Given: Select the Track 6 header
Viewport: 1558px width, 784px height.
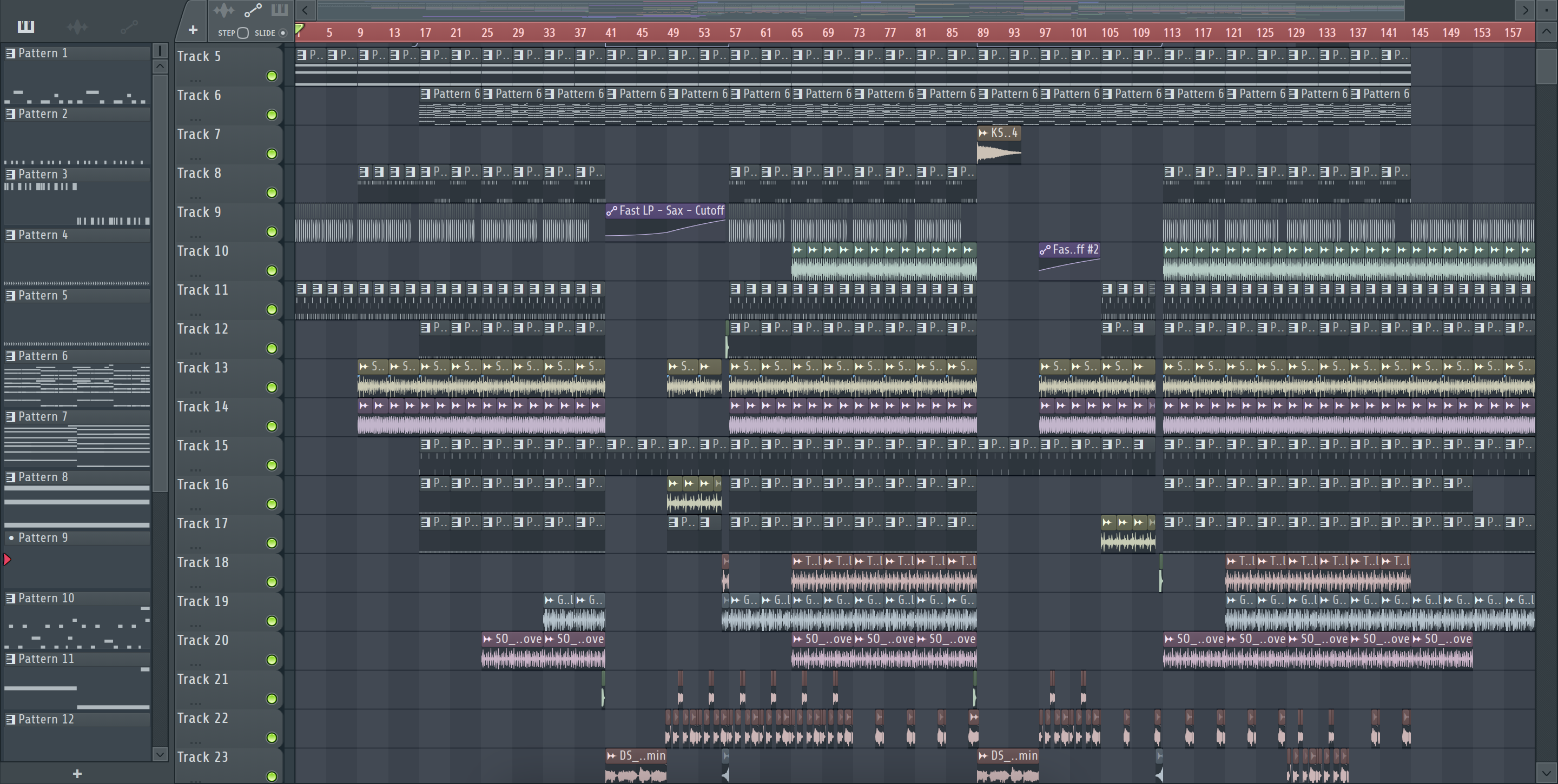Looking at the screenshot, I should click(229, 105).
